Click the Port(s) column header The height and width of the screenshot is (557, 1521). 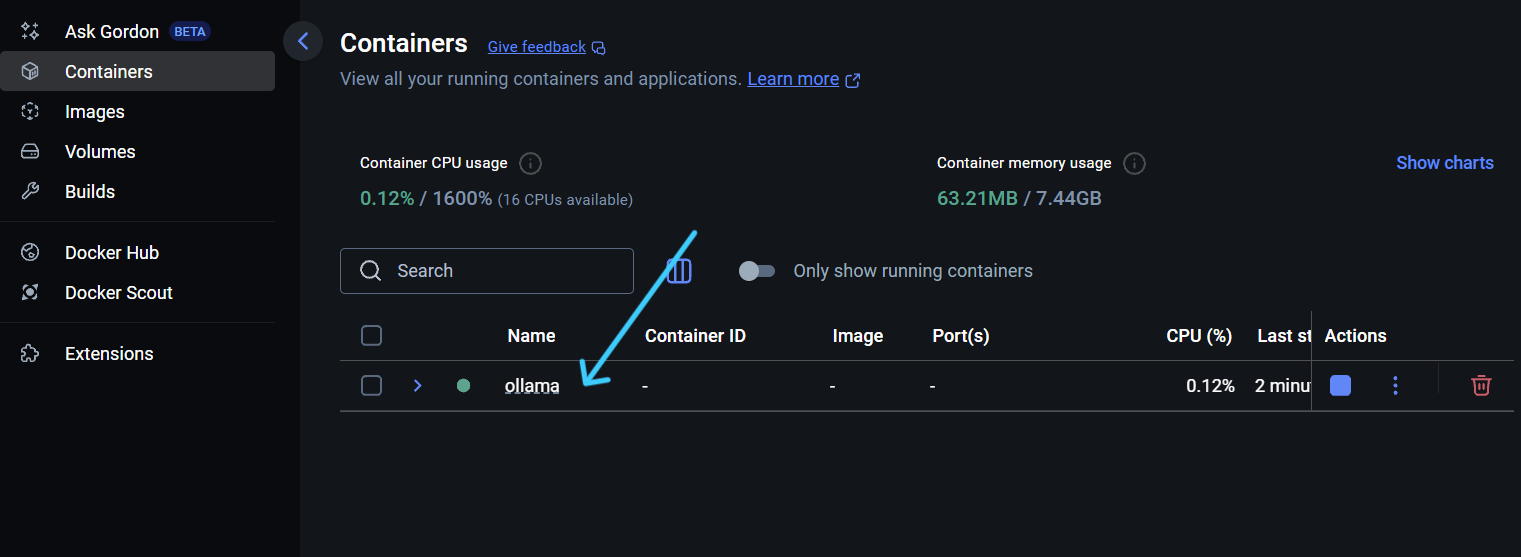click(961, 336)
